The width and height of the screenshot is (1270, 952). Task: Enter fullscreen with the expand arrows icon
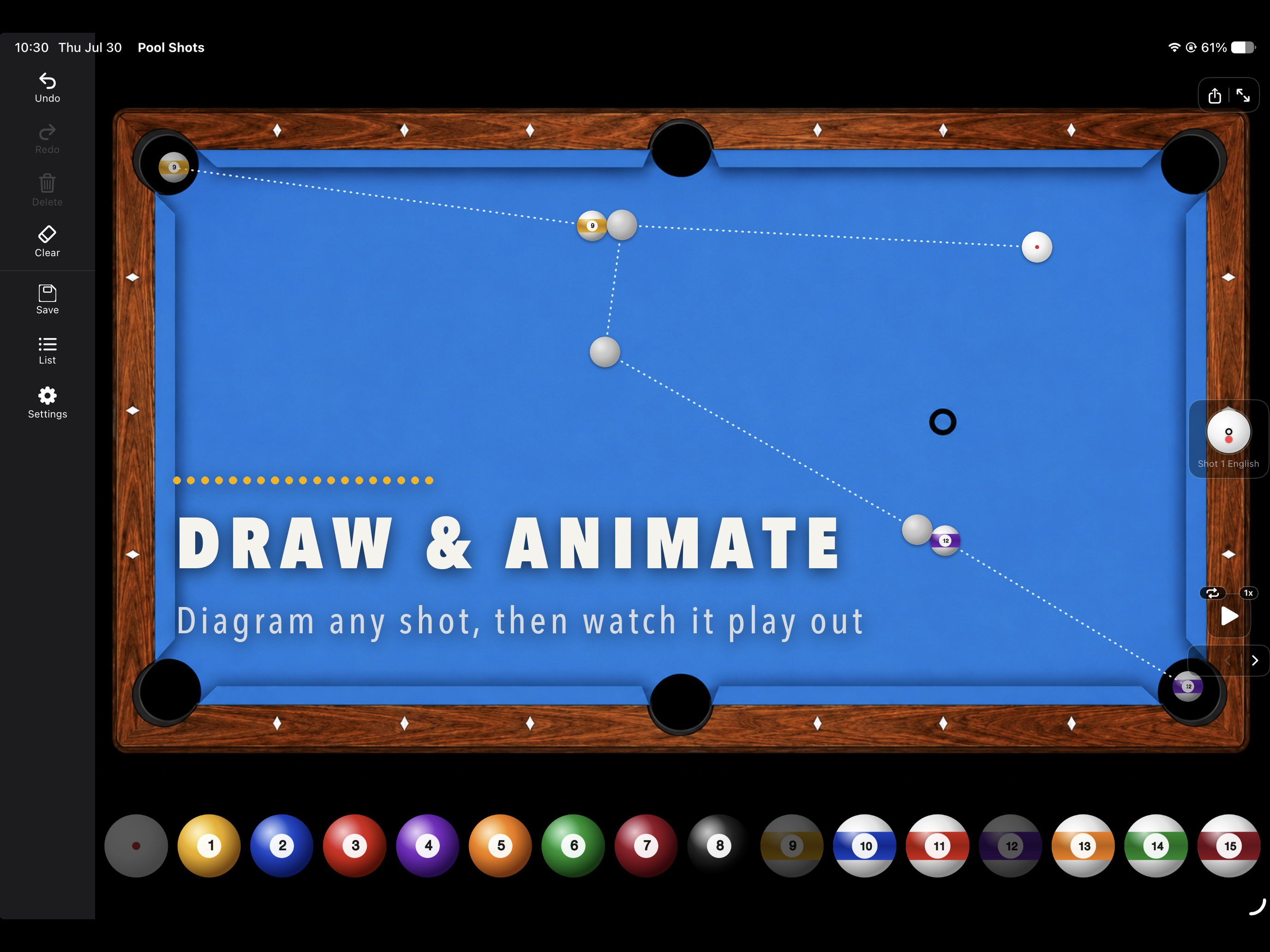click(1242, 95)
